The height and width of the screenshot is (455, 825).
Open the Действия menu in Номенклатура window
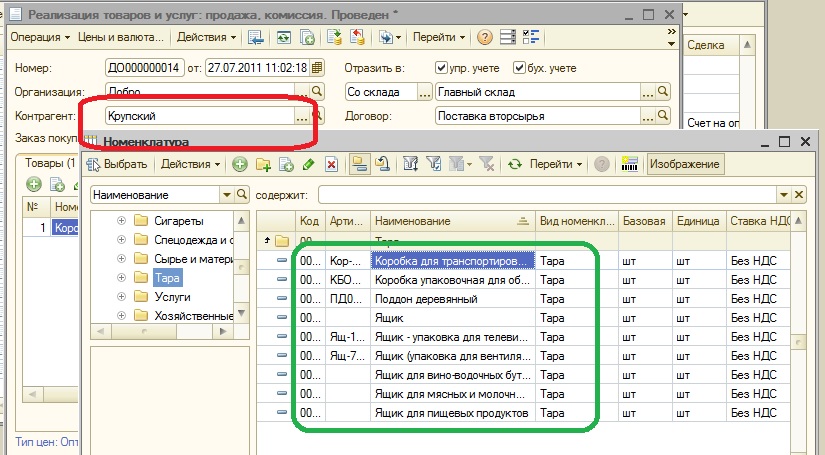coord(191,164)
